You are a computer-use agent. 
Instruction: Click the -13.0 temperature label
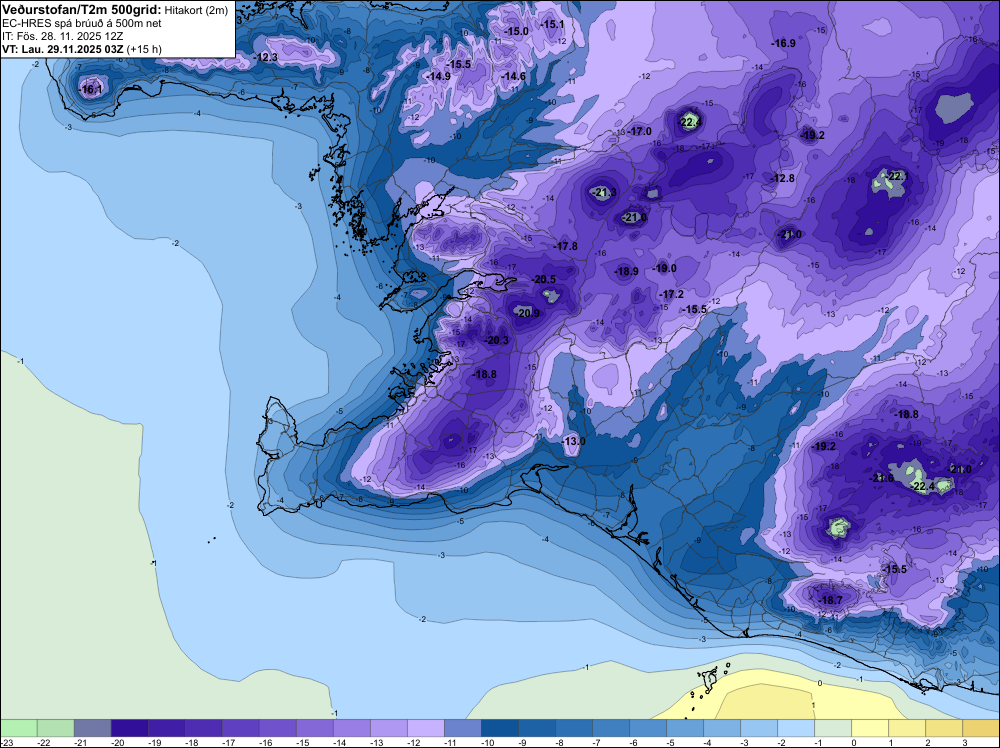pyautogui.click(x=573, y=441)
